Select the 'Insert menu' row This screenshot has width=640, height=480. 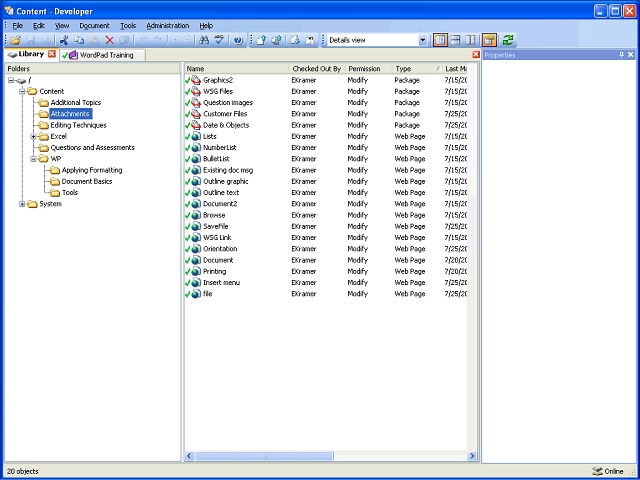[x=326, y=282]
